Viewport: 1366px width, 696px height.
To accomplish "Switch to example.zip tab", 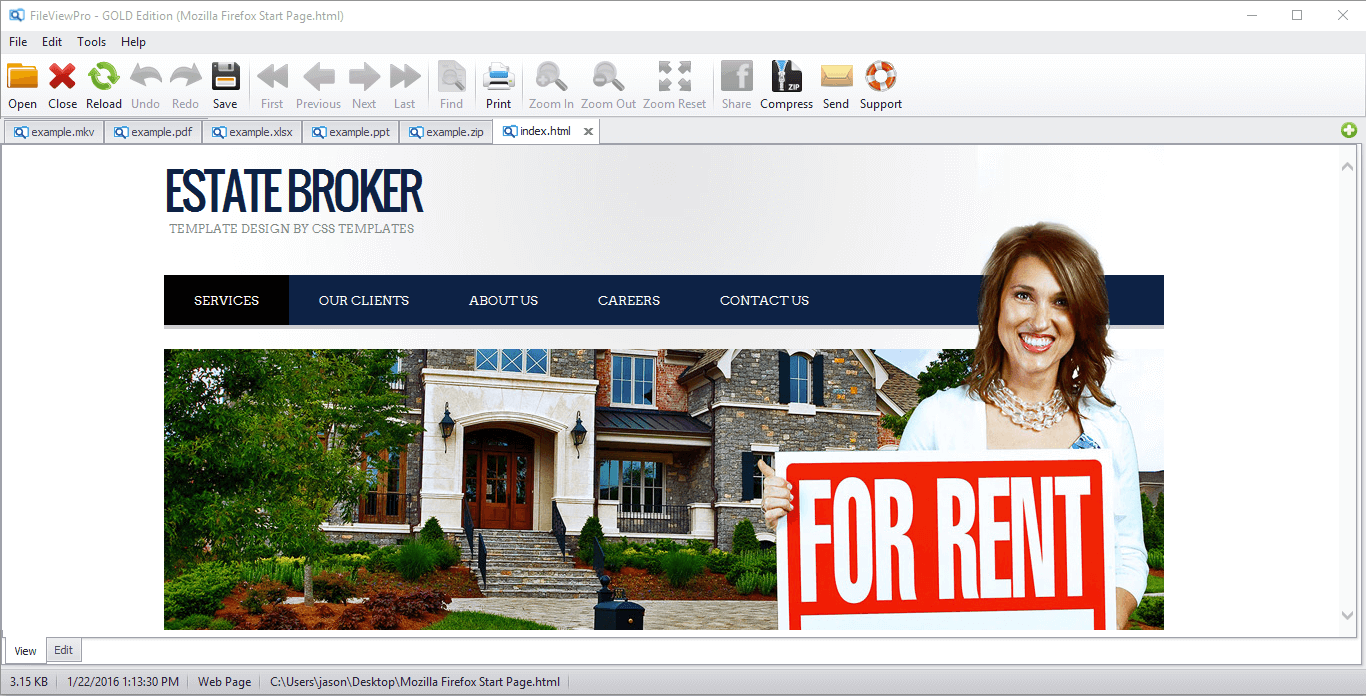I will (x=446, y=132).
